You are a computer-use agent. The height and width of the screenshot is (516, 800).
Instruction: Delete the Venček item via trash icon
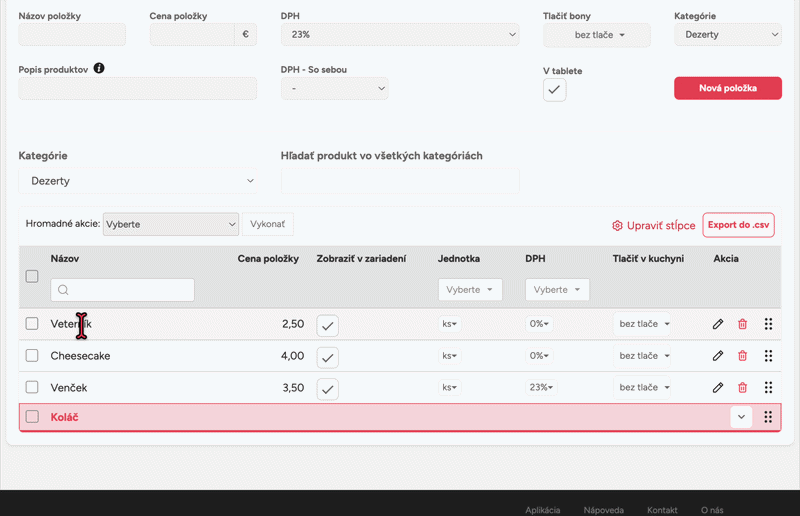point(742,387)
